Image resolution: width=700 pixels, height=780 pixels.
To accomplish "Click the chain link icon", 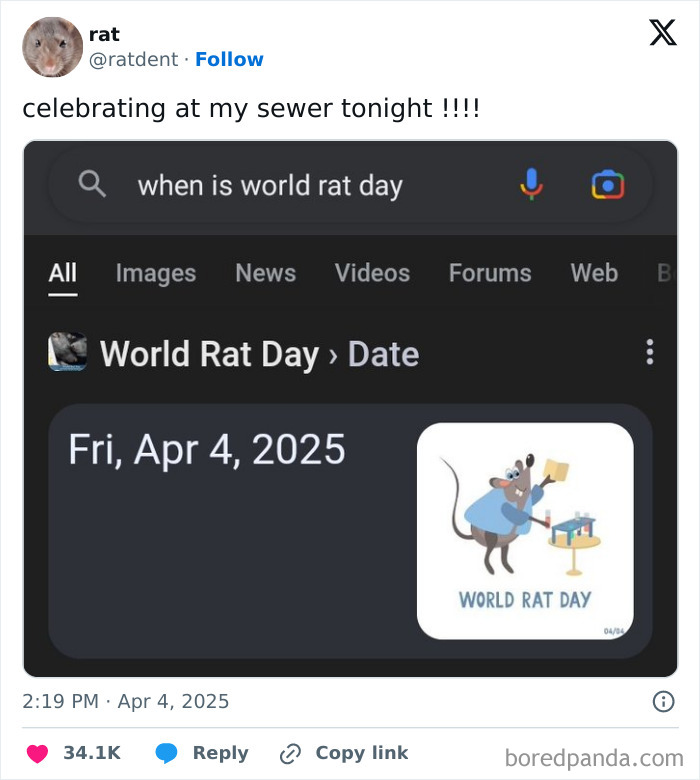I will pyautogui.click(x=290, y=754).
